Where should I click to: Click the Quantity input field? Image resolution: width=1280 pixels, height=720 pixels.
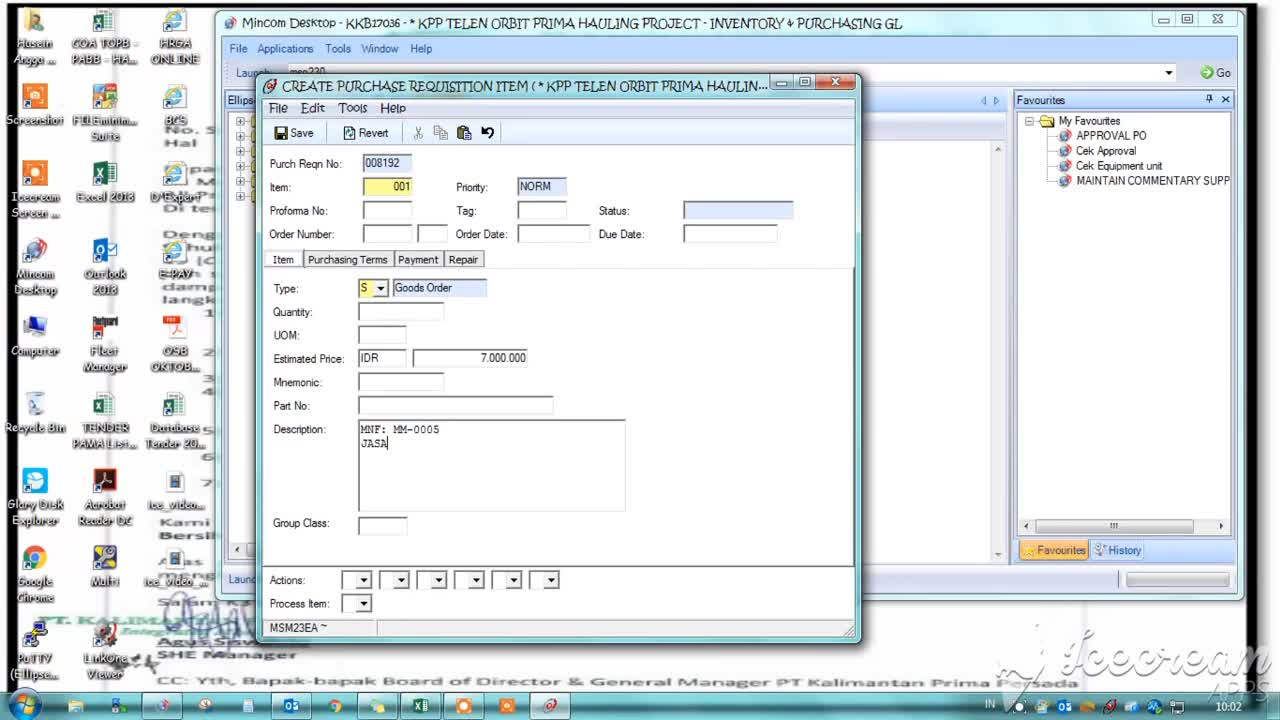click(401, 312)
